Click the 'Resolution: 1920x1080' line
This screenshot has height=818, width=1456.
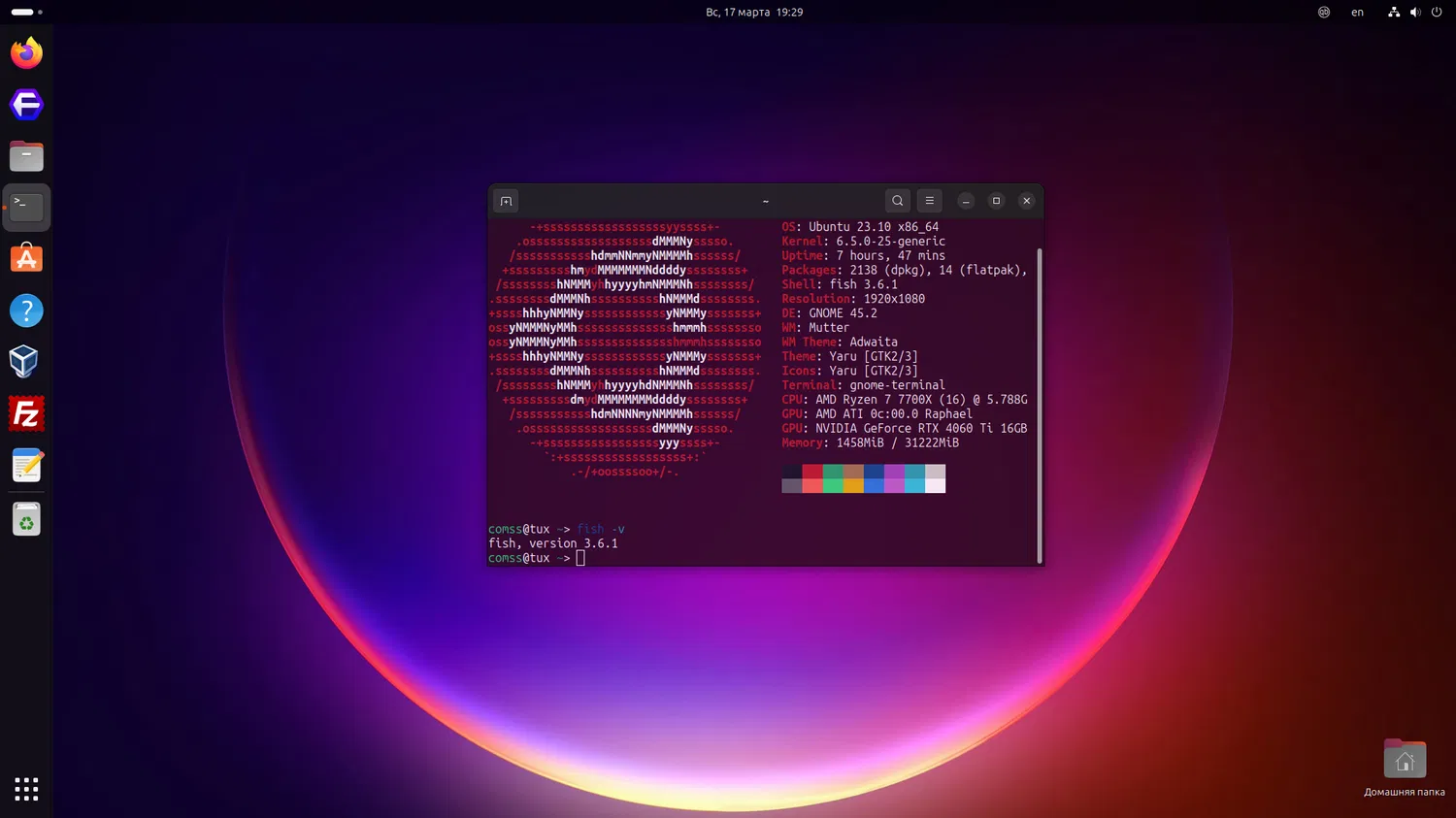[853, 299]
